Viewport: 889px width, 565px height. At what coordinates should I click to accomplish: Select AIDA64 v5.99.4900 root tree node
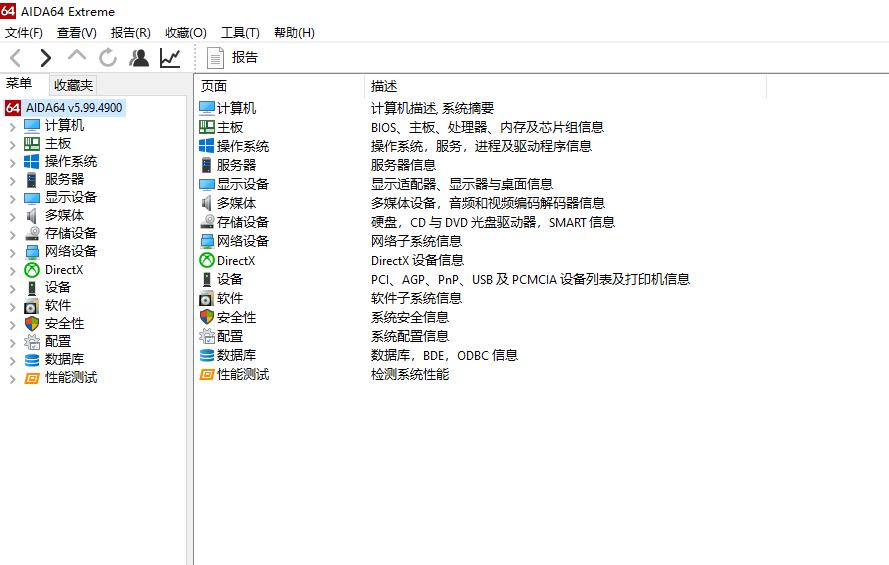point(74,108)
